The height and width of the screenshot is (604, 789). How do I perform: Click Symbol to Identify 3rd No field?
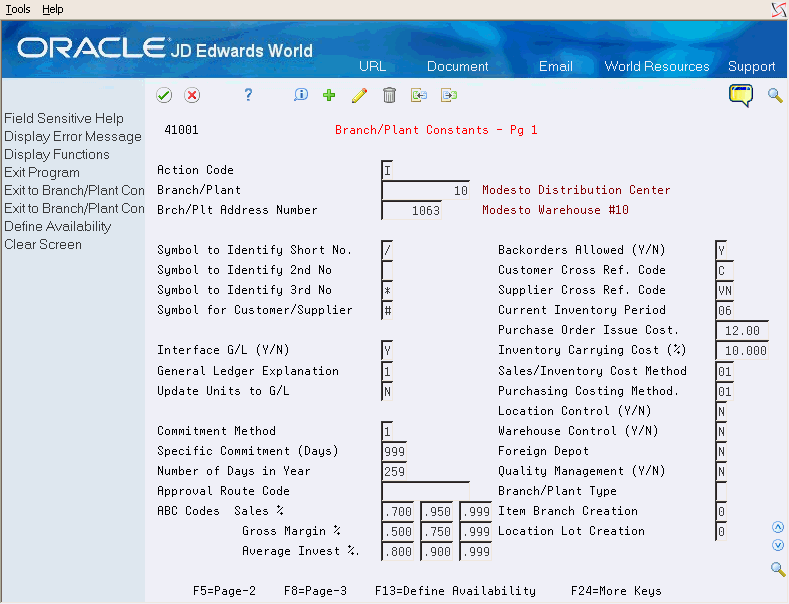coord(387,290)
